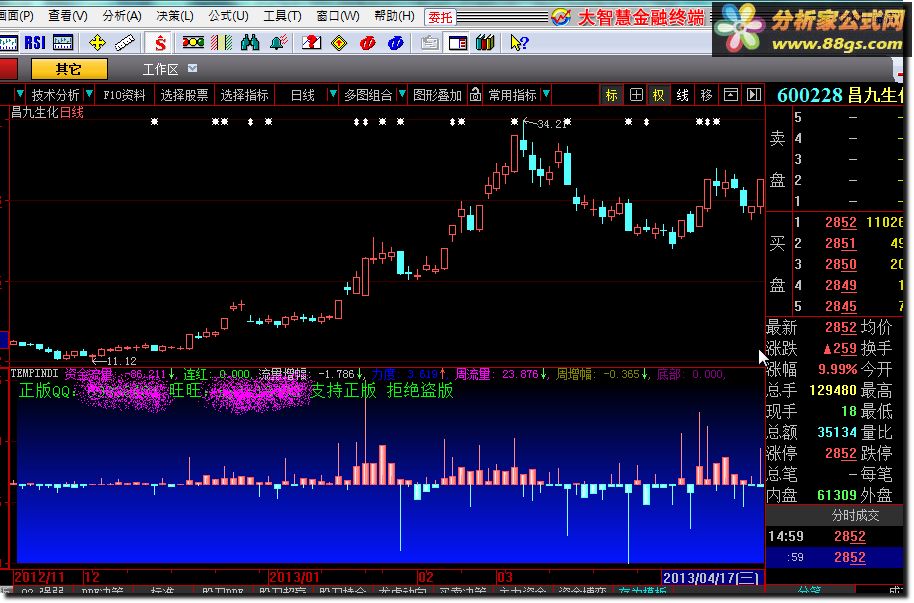
Task: Open the 公式(U) menu
Action: pyautogui.click(x=228, y=16)
